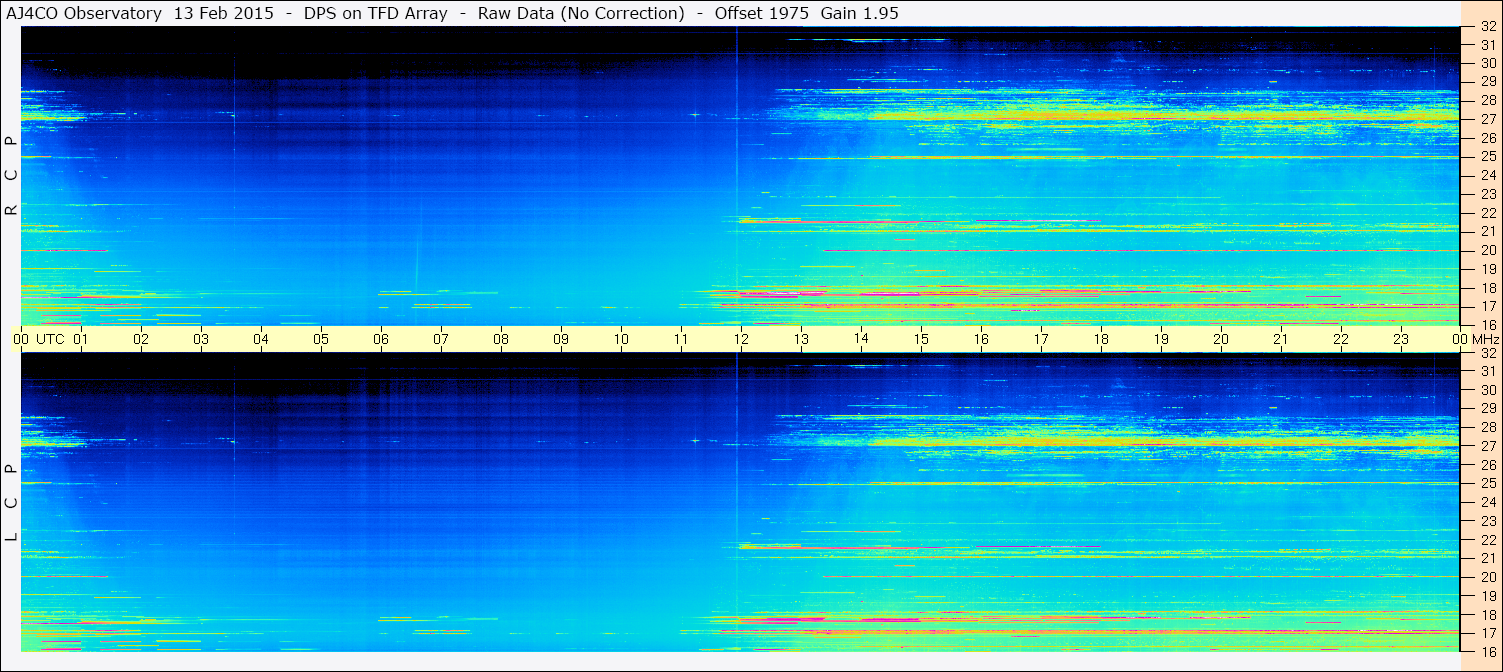Click the 09 hour tick on UTC axis

tap(560, 339)
